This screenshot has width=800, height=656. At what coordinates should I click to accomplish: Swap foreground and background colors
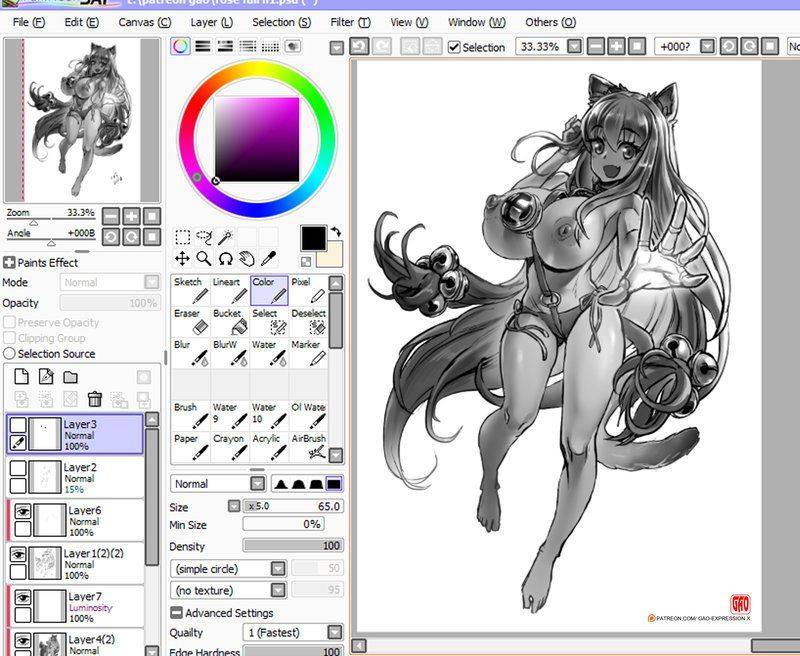336,232
